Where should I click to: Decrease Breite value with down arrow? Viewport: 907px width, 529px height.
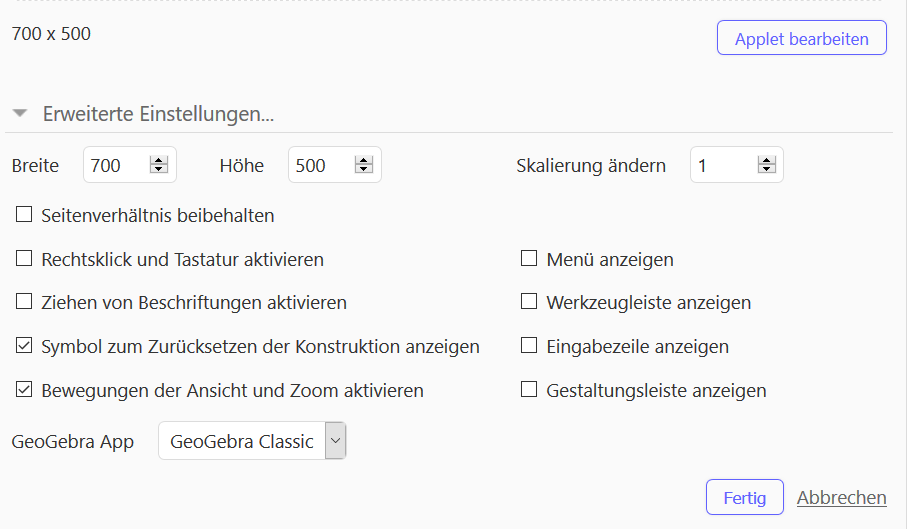pos(158,169)
